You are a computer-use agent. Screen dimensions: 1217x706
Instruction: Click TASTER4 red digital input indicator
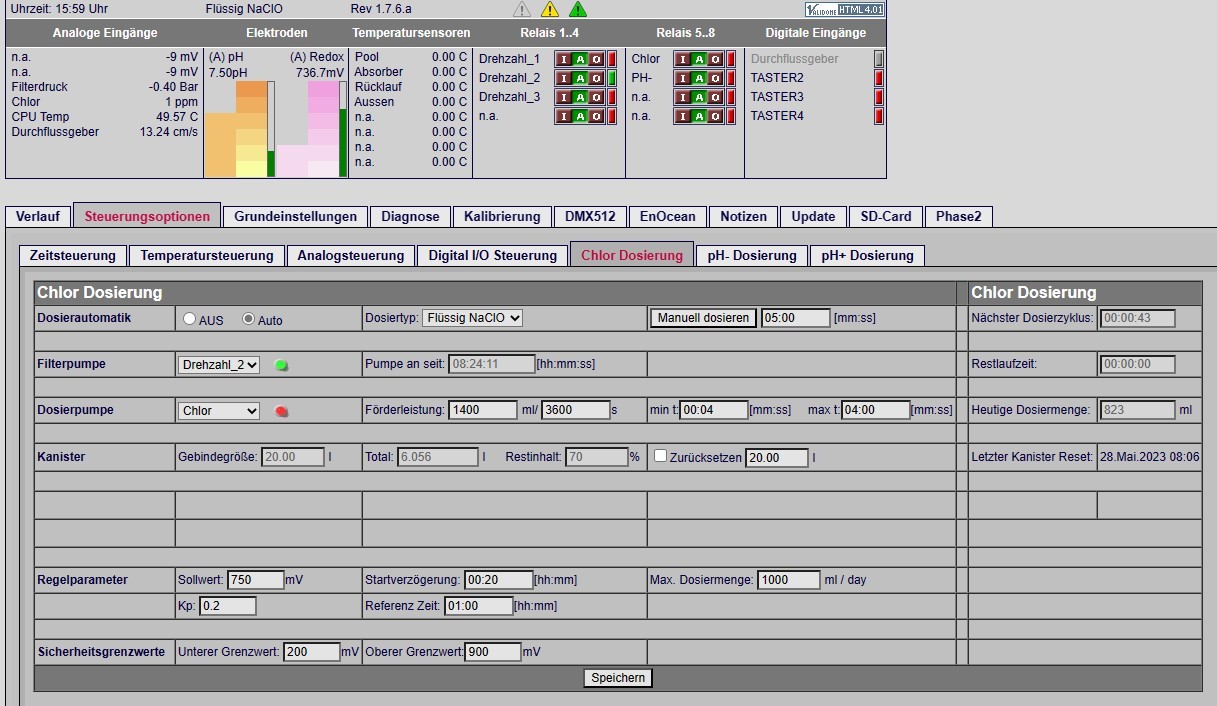pyautogui.click(x=879, y=116)
